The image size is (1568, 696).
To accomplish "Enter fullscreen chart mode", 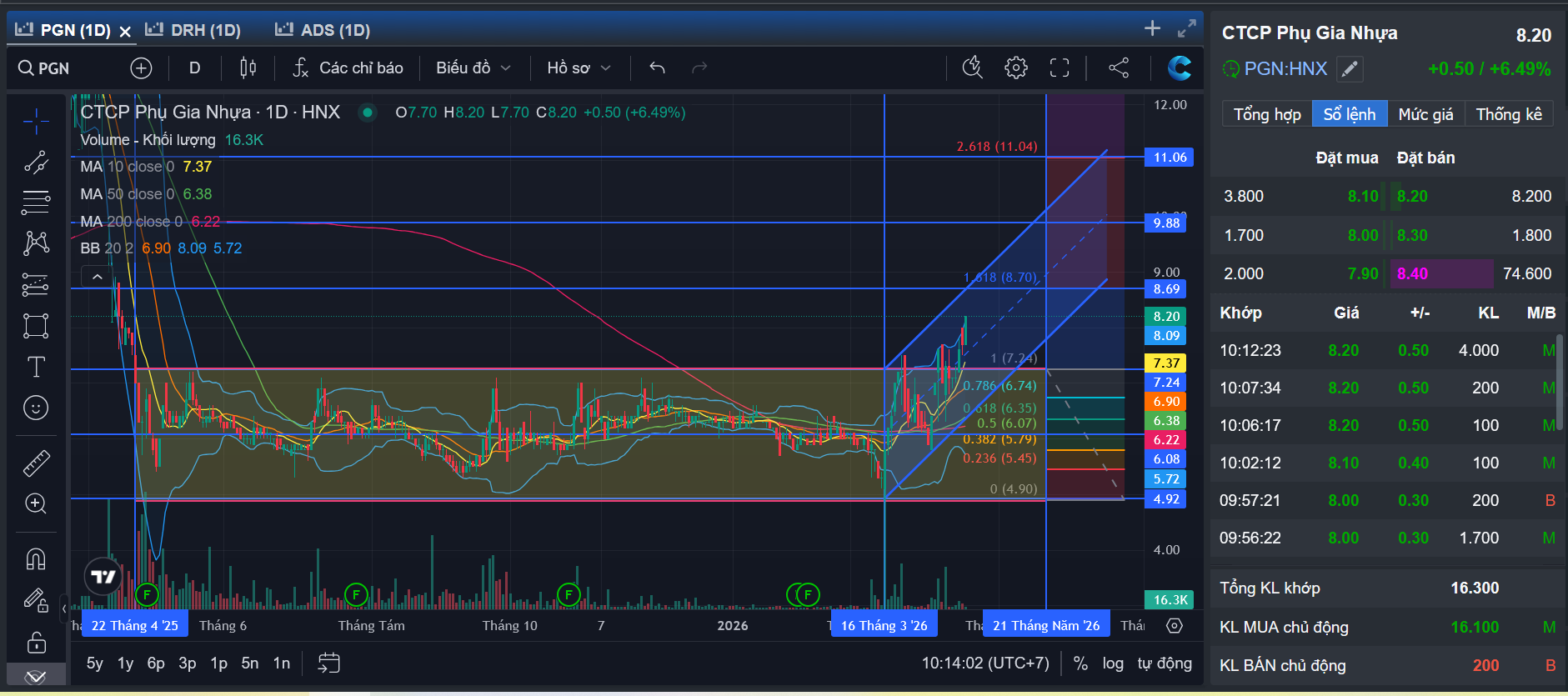I will [x=1060, y=68].
